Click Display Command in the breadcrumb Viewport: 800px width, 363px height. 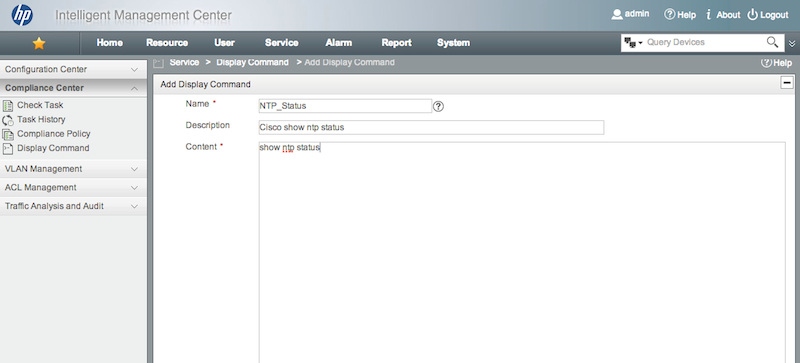[x=253, y=62]
